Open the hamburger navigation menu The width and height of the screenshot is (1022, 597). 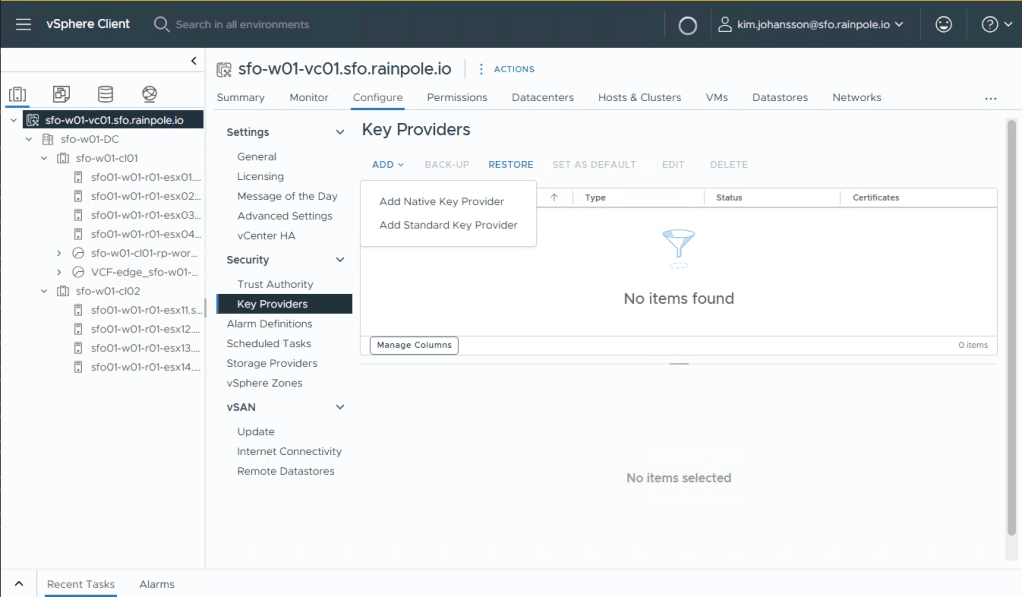(23, 24)
